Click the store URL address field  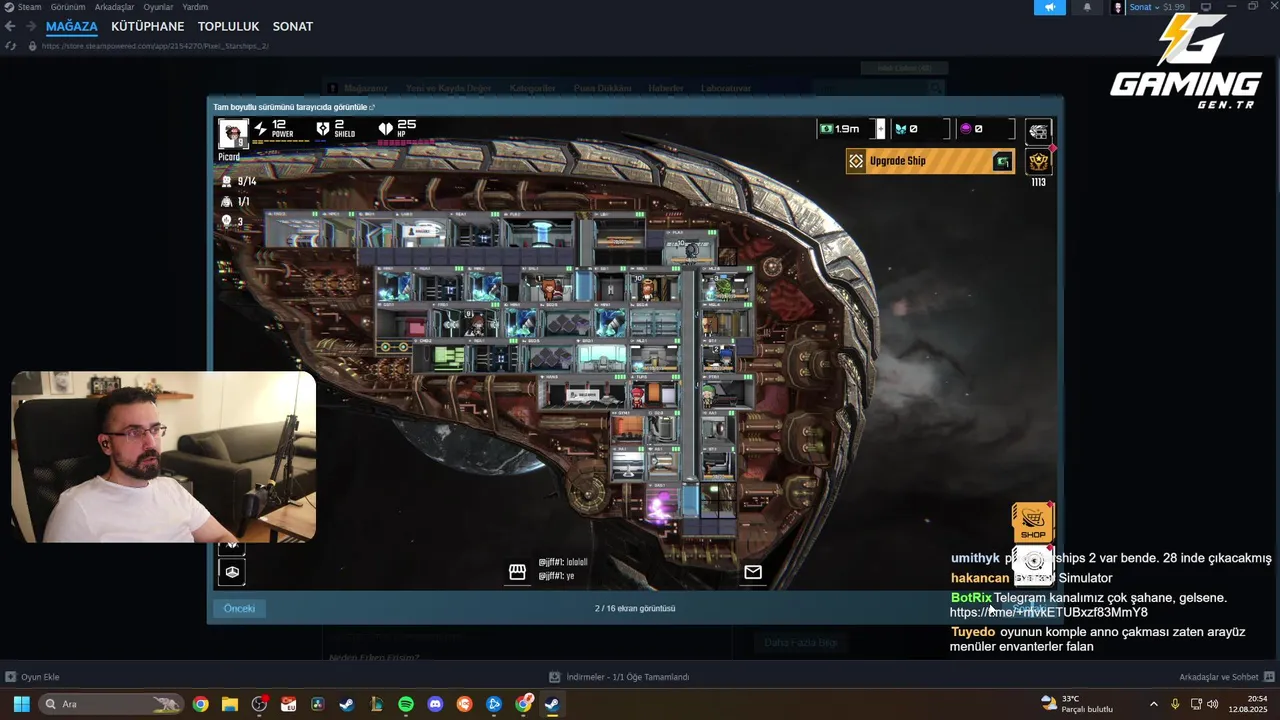(155, 46)
